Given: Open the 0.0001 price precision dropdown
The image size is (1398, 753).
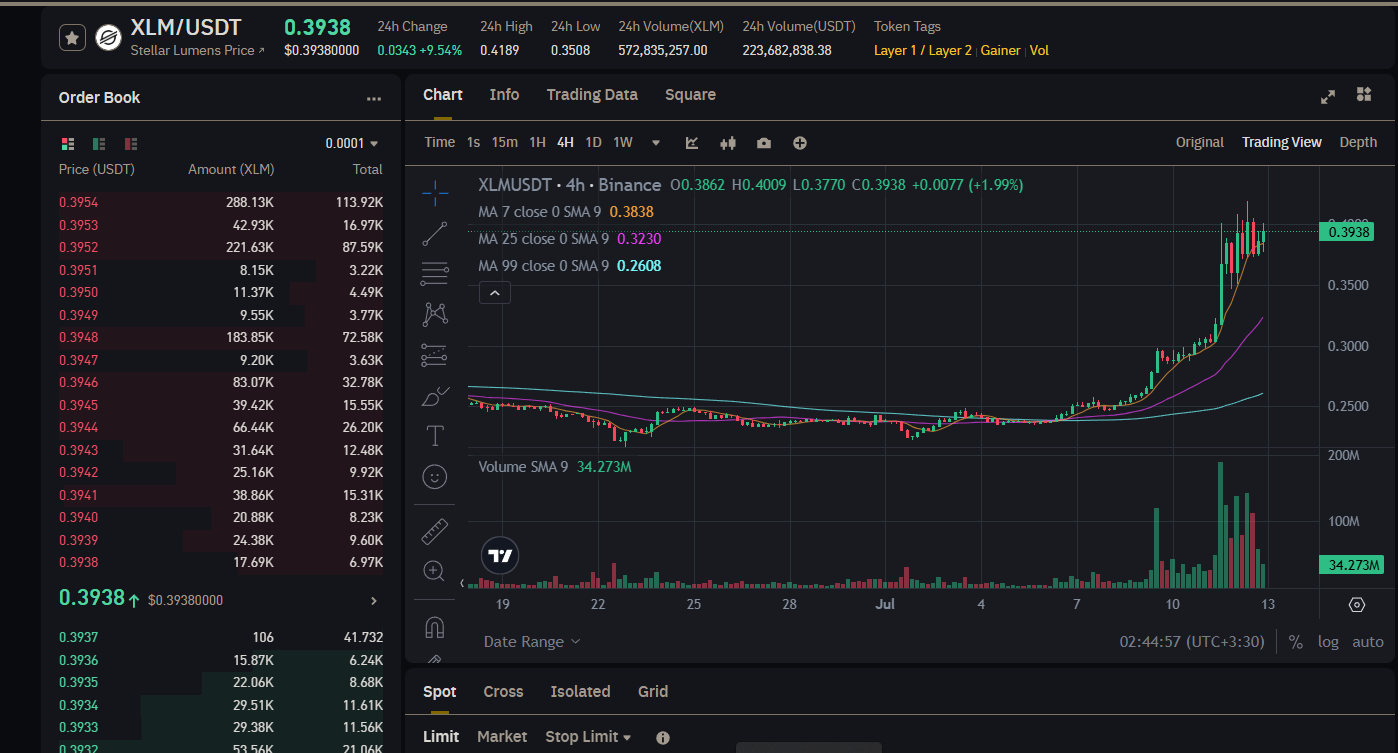Looking at the screenshot, I should (x=352, y=144).
